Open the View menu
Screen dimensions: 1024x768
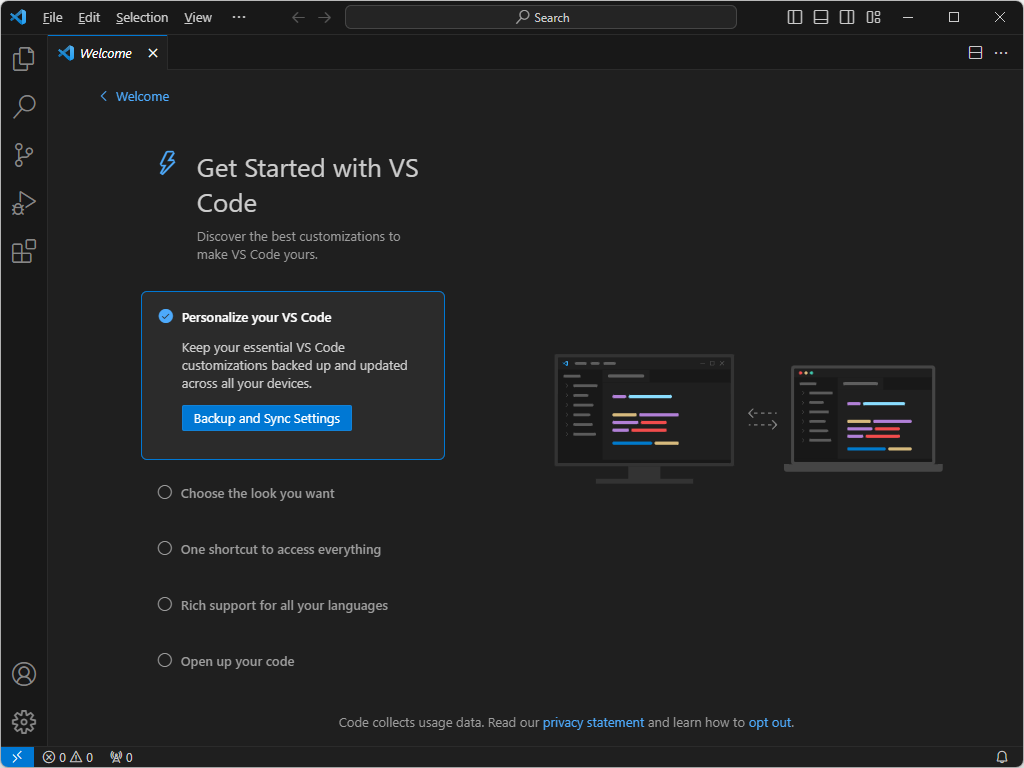(198, 18)
